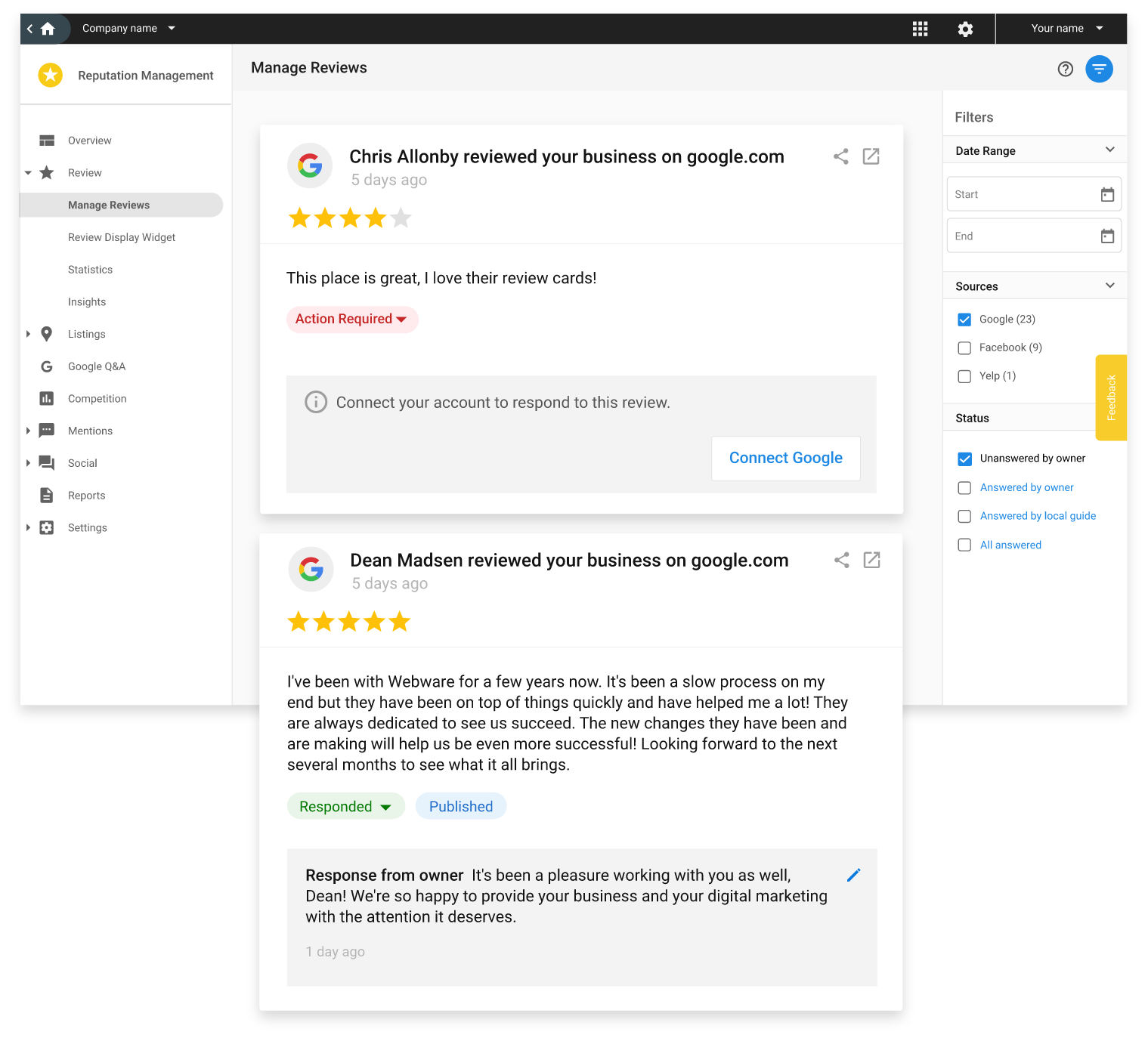Click the yellow Feedback tab on the right
Viewport: 1148px width, 1038px height.
(x=1111, y=398)
